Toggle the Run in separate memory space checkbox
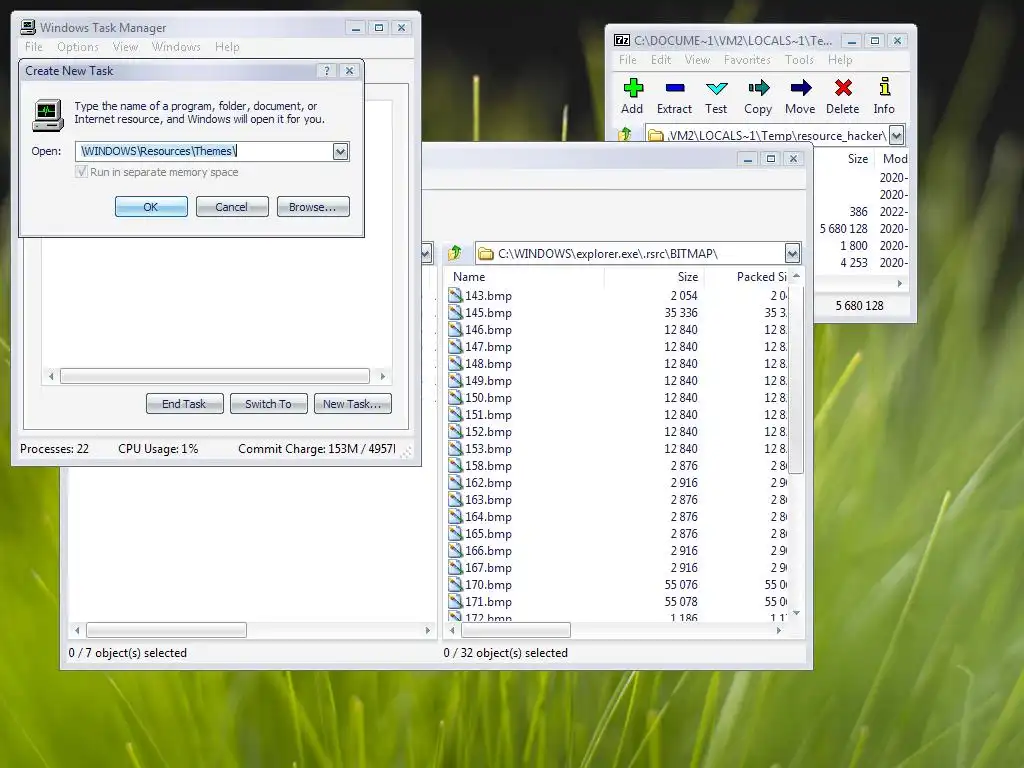The height and width of the screenshot is (768, 1024). tap(82, 172)
